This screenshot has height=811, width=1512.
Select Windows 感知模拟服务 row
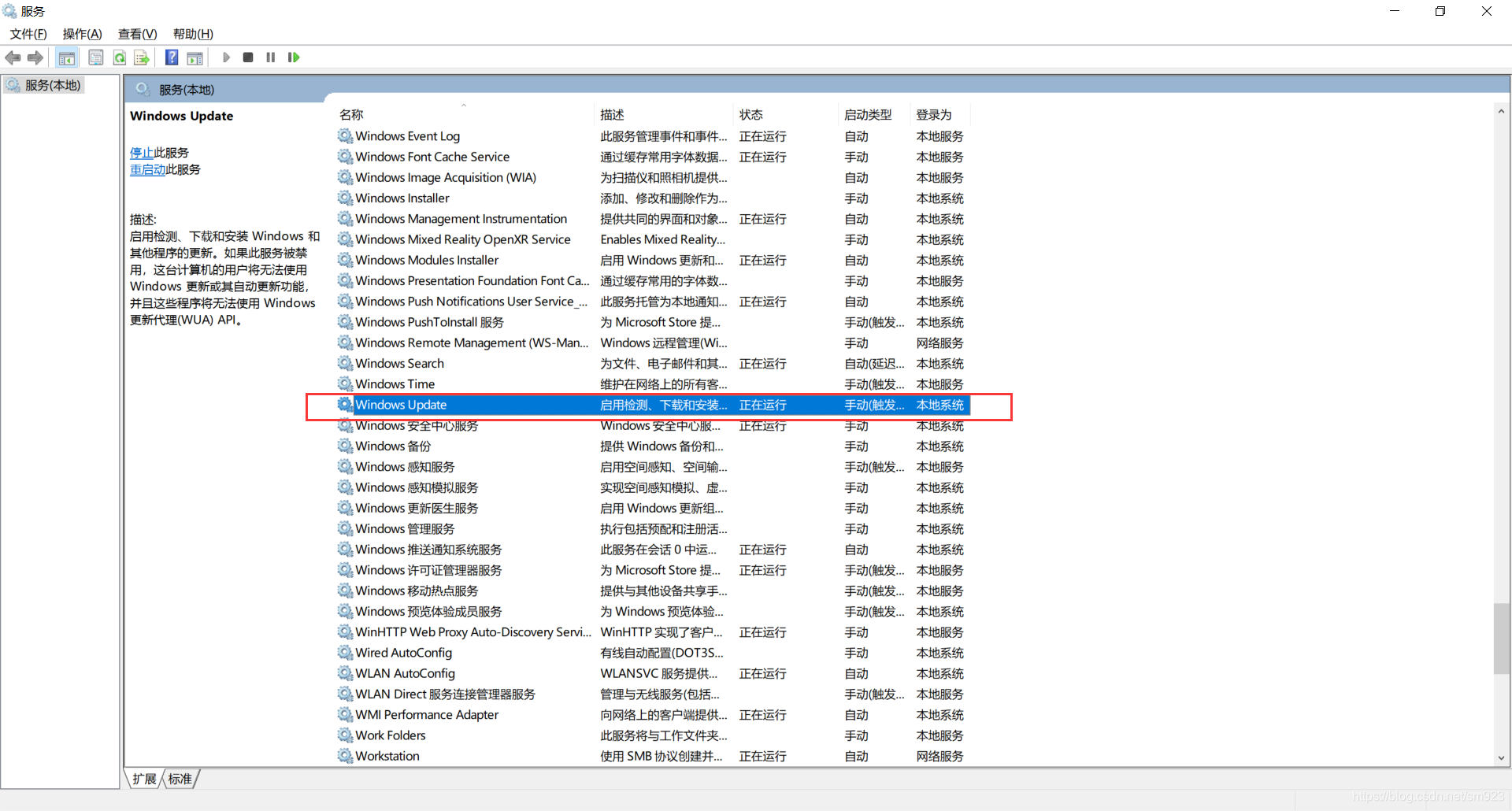point(653,487)
